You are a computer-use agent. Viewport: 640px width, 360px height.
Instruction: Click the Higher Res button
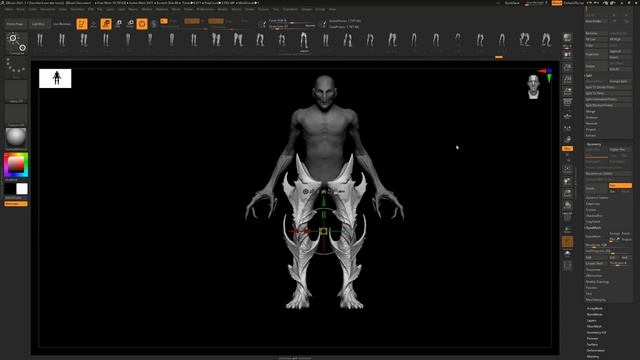[x=620, y=149]
